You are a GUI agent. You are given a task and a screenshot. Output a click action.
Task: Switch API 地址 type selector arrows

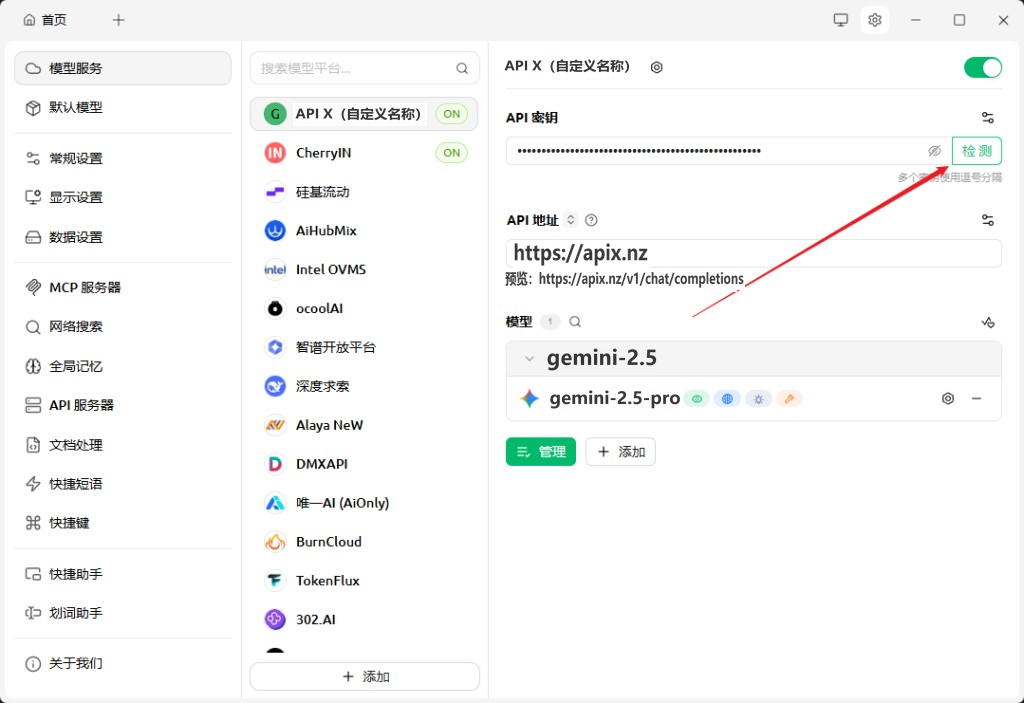pos(570,220)
